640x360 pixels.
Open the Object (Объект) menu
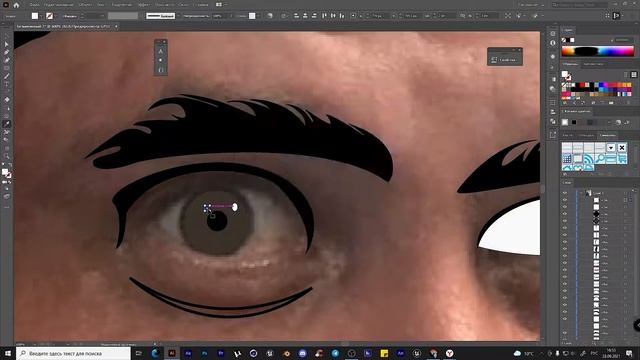click(85, 5)
